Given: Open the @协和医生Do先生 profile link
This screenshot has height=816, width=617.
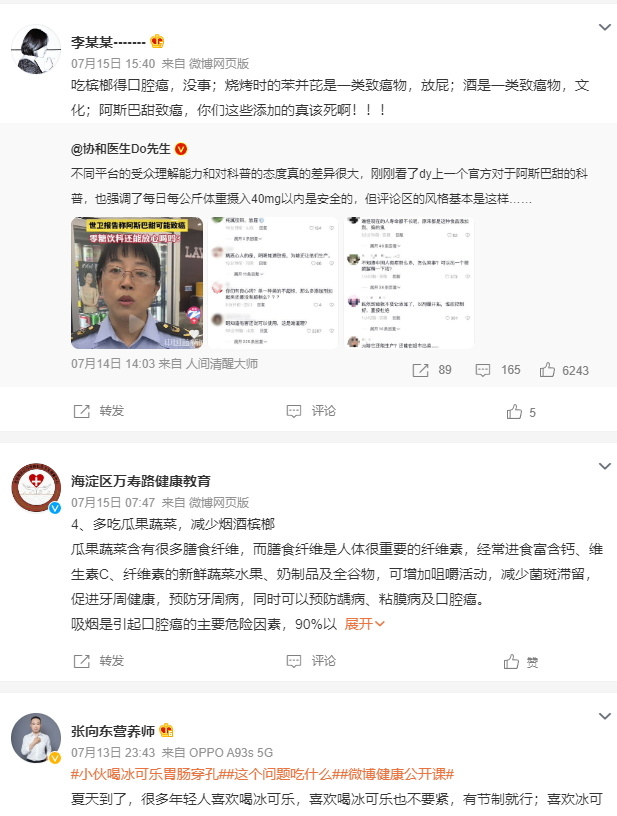Looking at the screenshot, I should 121,149.
